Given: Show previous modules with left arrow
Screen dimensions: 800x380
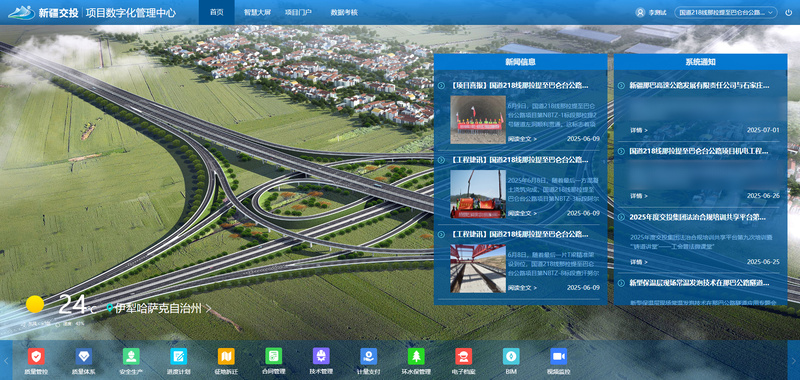Looking at the screenshot, I should [x=6, y=360].
